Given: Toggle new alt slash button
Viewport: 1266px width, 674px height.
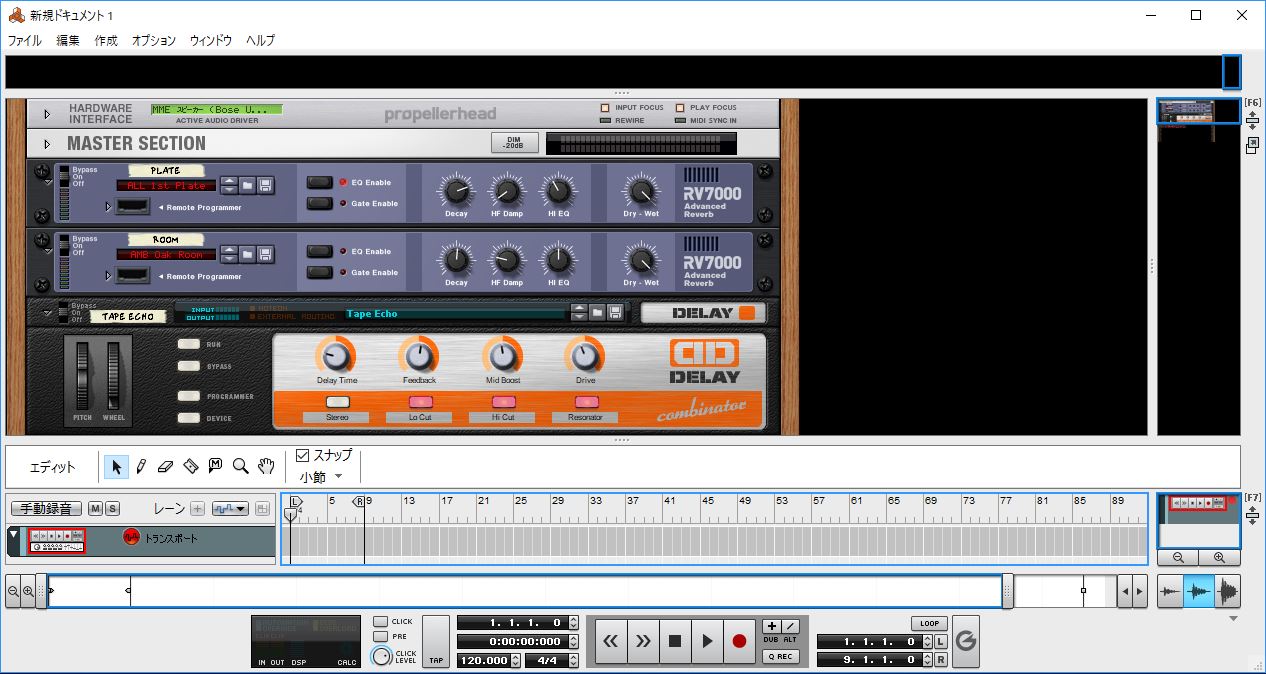Looking at the screenshot, I should pyautogui.click(x=790, y=626).
